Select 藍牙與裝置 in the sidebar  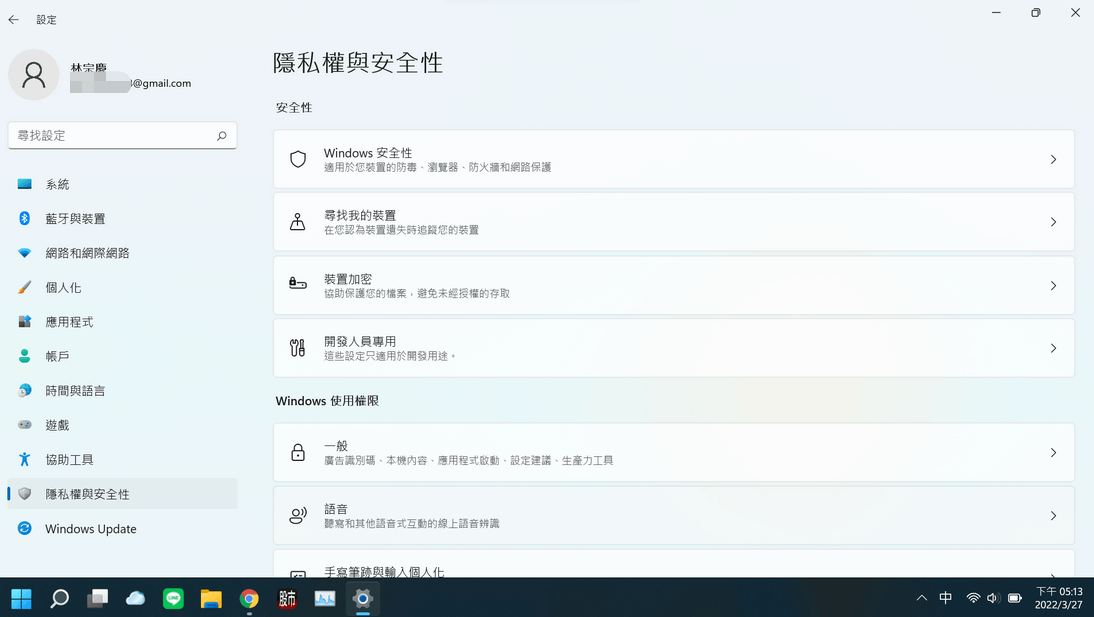[122, 218]
